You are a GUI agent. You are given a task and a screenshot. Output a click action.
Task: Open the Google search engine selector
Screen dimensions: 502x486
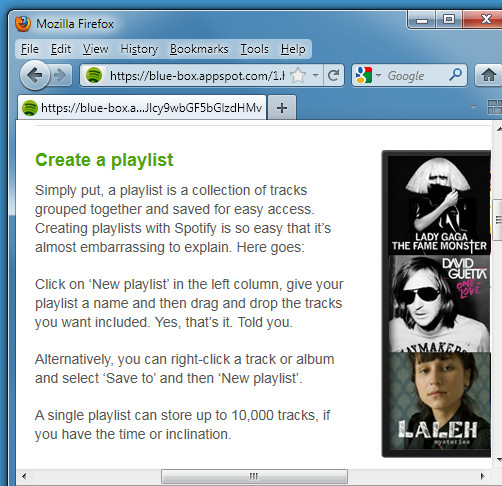[x=368, y=75]
